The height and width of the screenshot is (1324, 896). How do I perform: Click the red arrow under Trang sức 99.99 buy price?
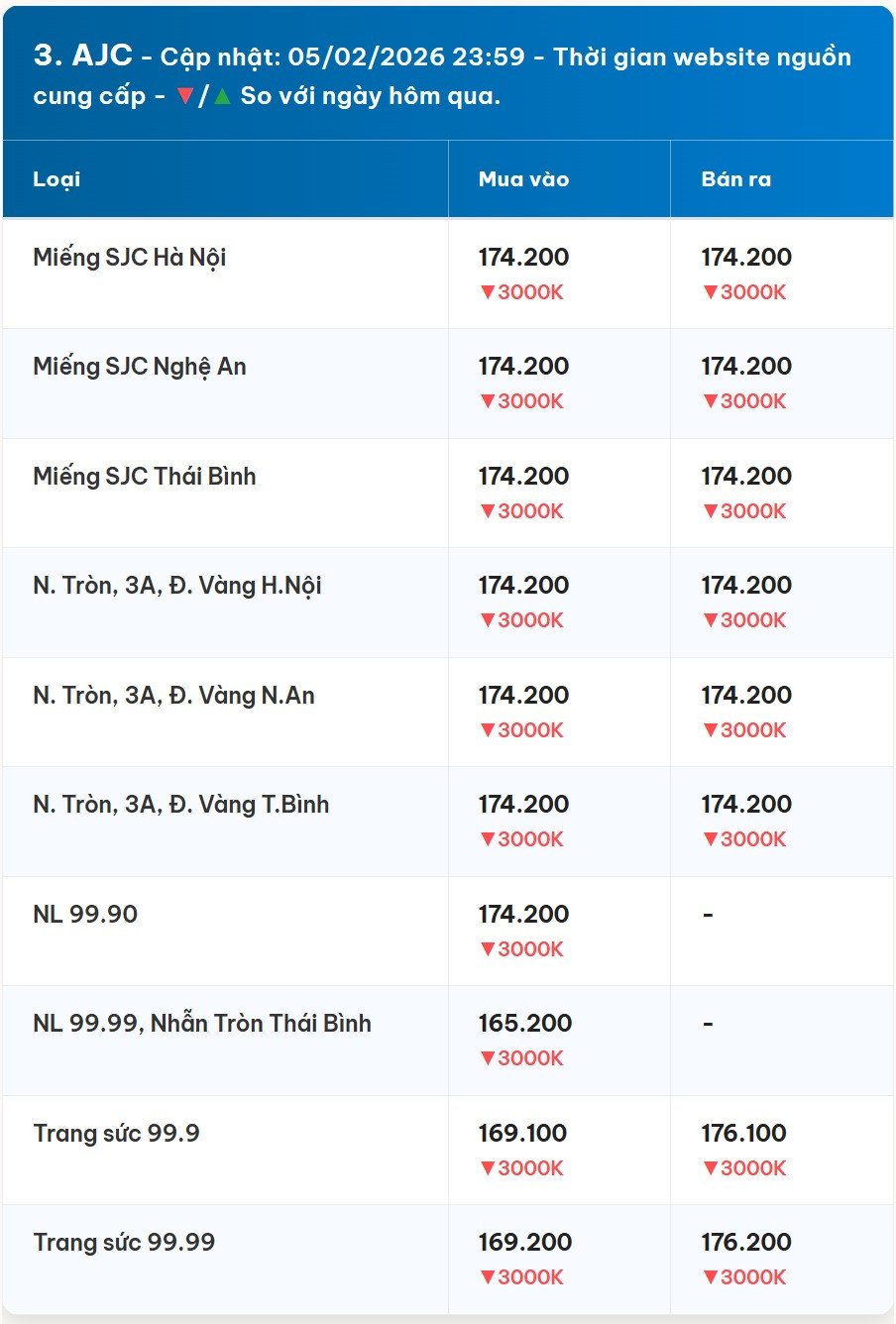488,1277
